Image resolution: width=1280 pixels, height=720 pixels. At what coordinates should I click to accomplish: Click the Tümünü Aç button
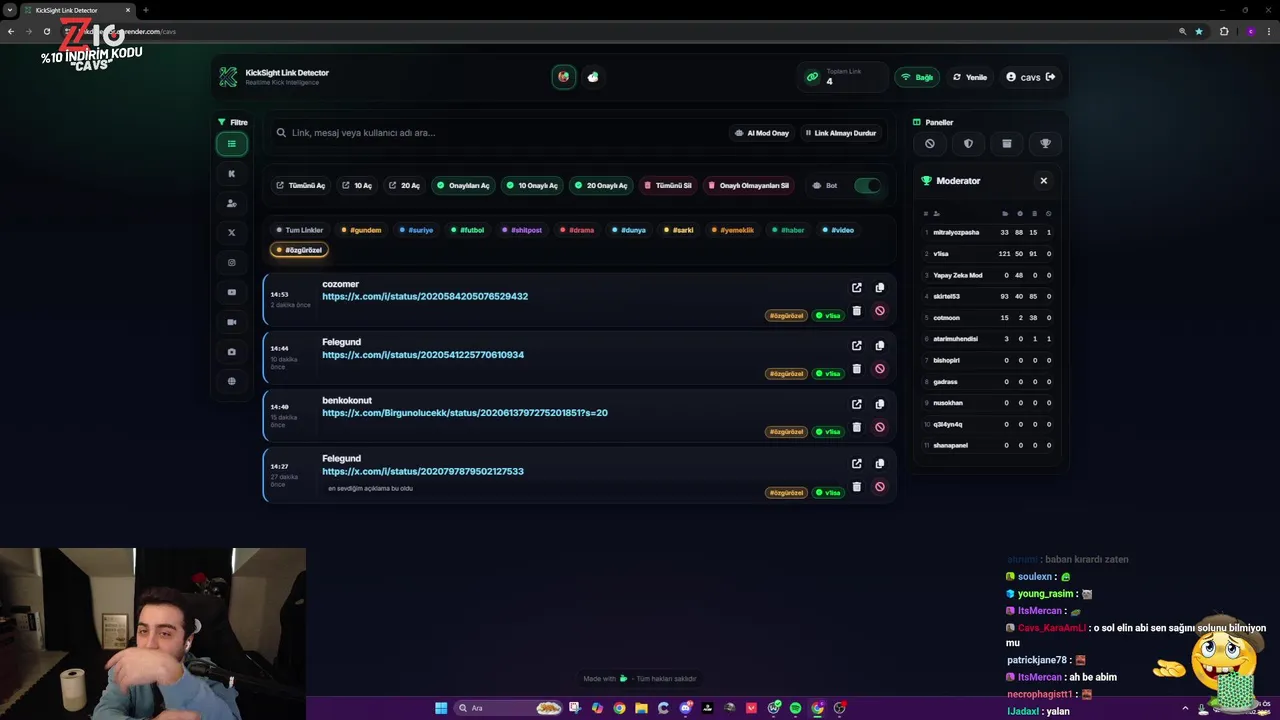(x=301, y=186)
